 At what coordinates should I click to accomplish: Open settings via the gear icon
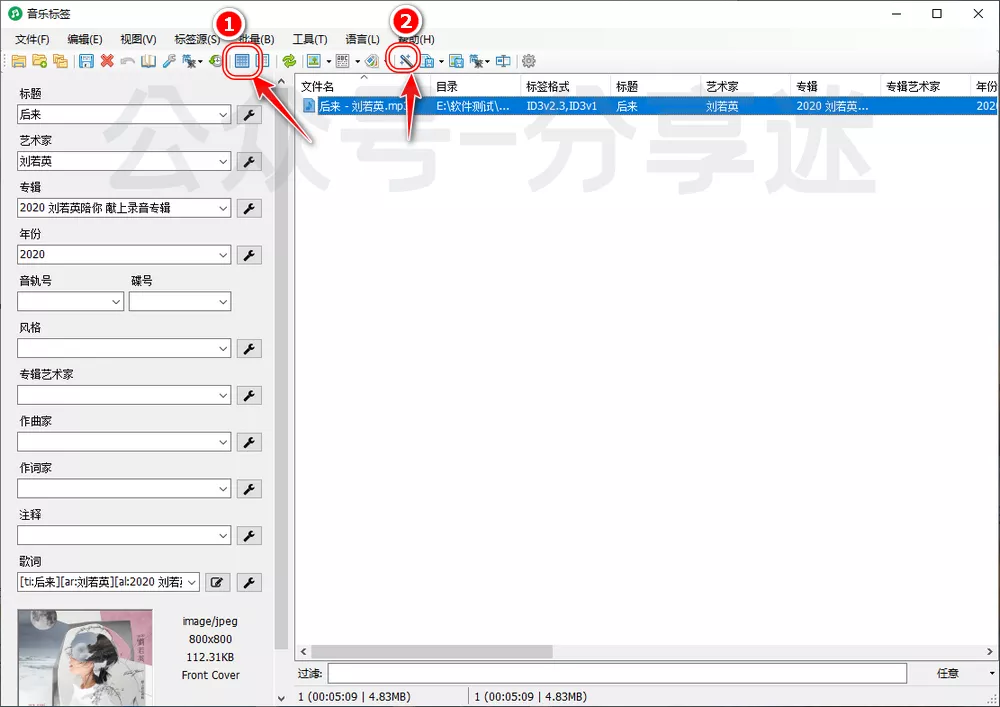[529, 61]
